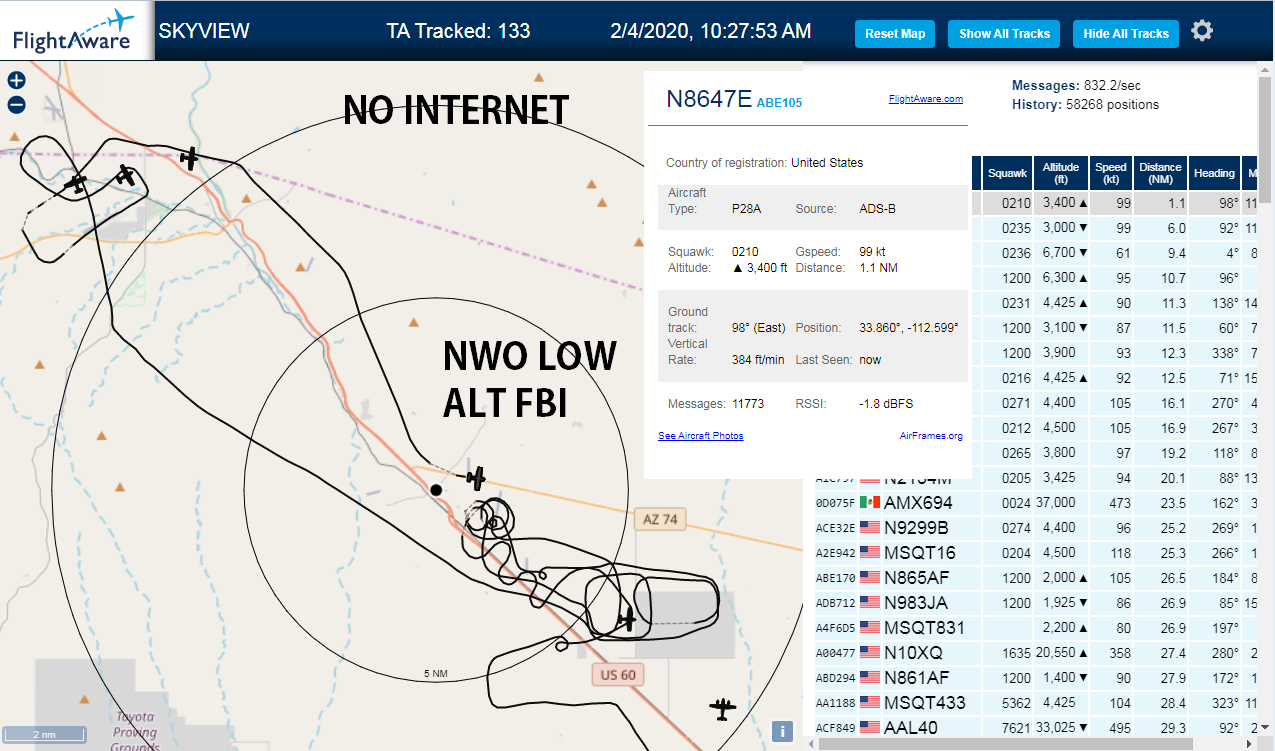Viewport: 1275px width, 751px height.
Task: Click the SKYVIEW title
Action: point(204,31)
